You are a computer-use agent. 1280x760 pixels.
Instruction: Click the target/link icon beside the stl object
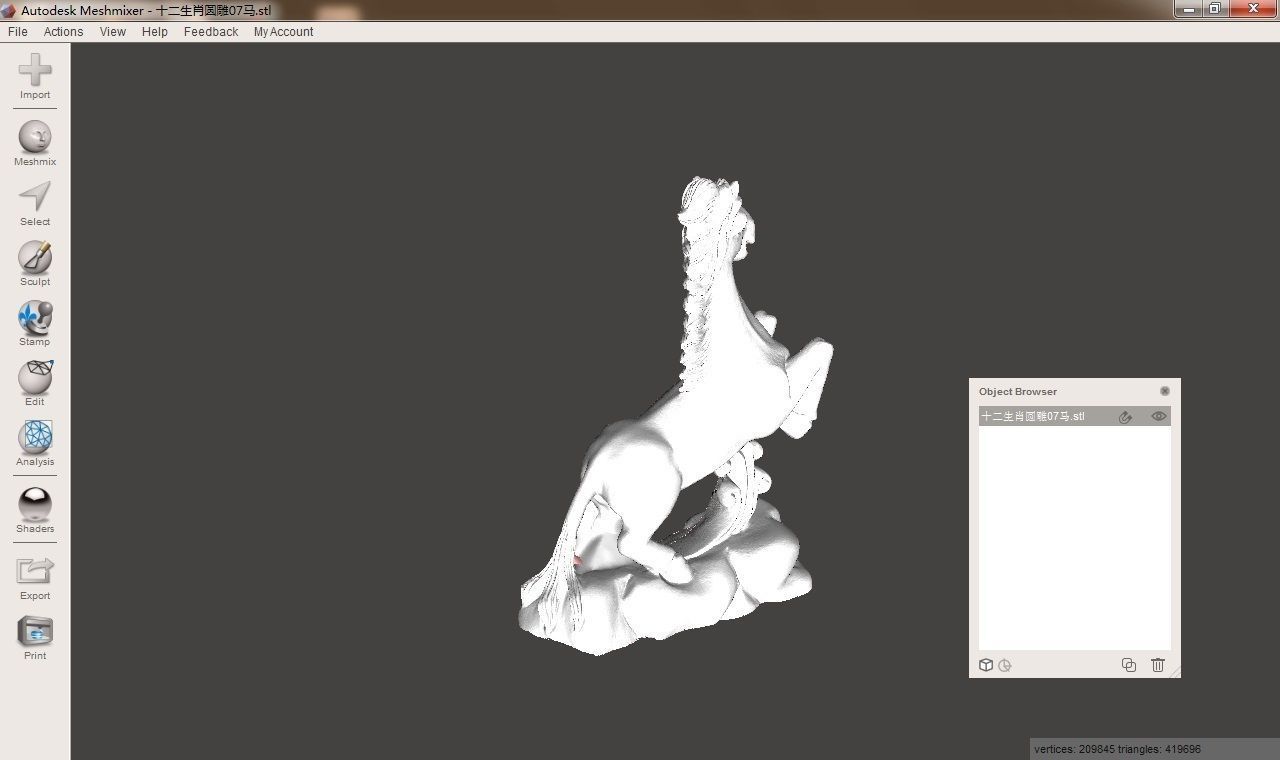(x=1125, y=417)
